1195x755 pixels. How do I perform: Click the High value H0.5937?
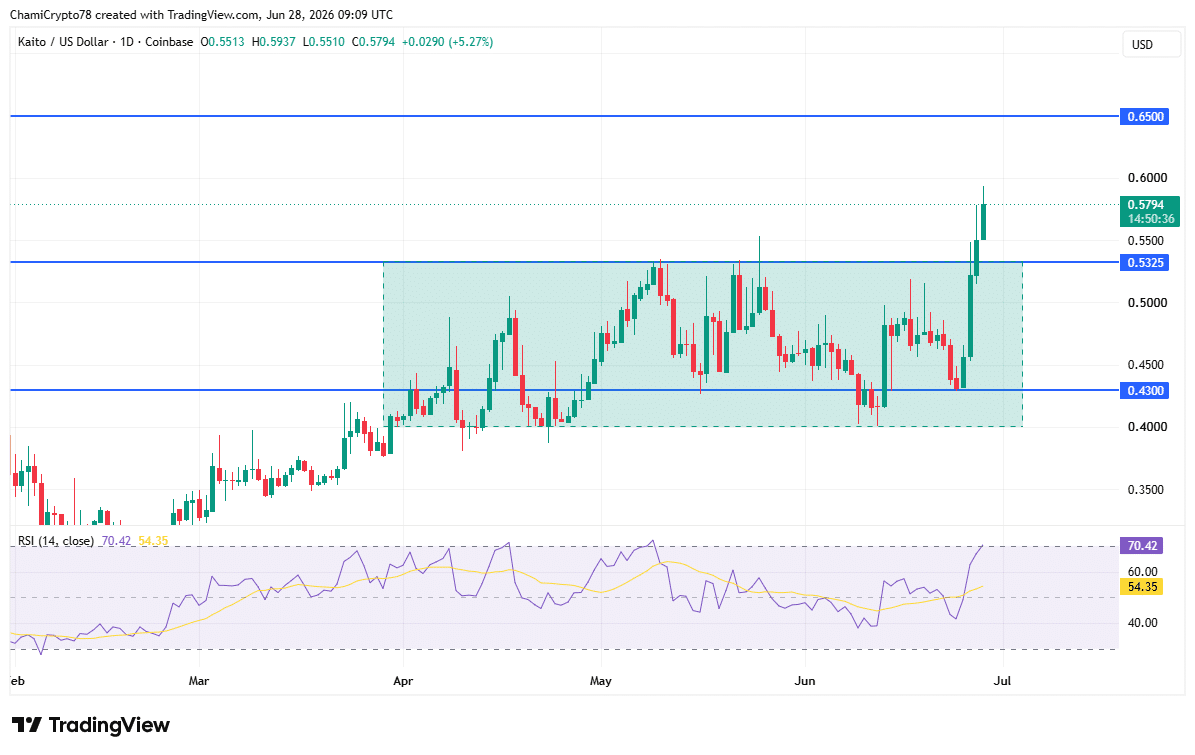pyautogui.click(x=273, y=42)
